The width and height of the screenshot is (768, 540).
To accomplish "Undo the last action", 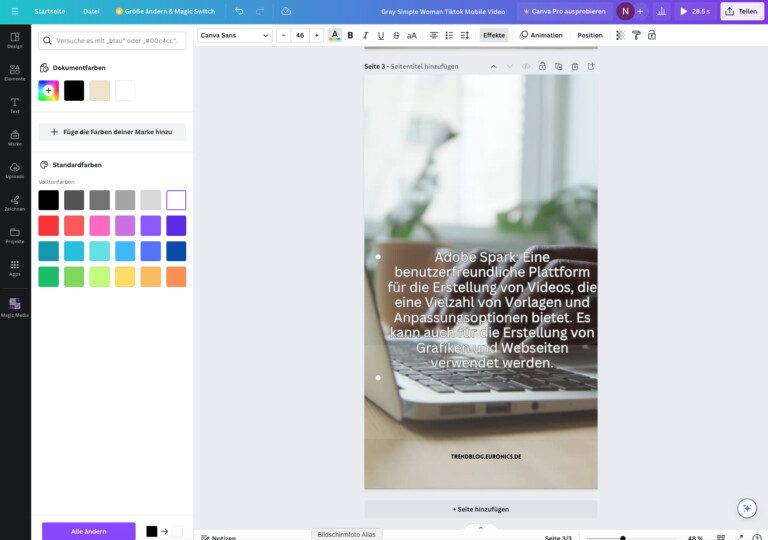I will [x=239, y=11].
